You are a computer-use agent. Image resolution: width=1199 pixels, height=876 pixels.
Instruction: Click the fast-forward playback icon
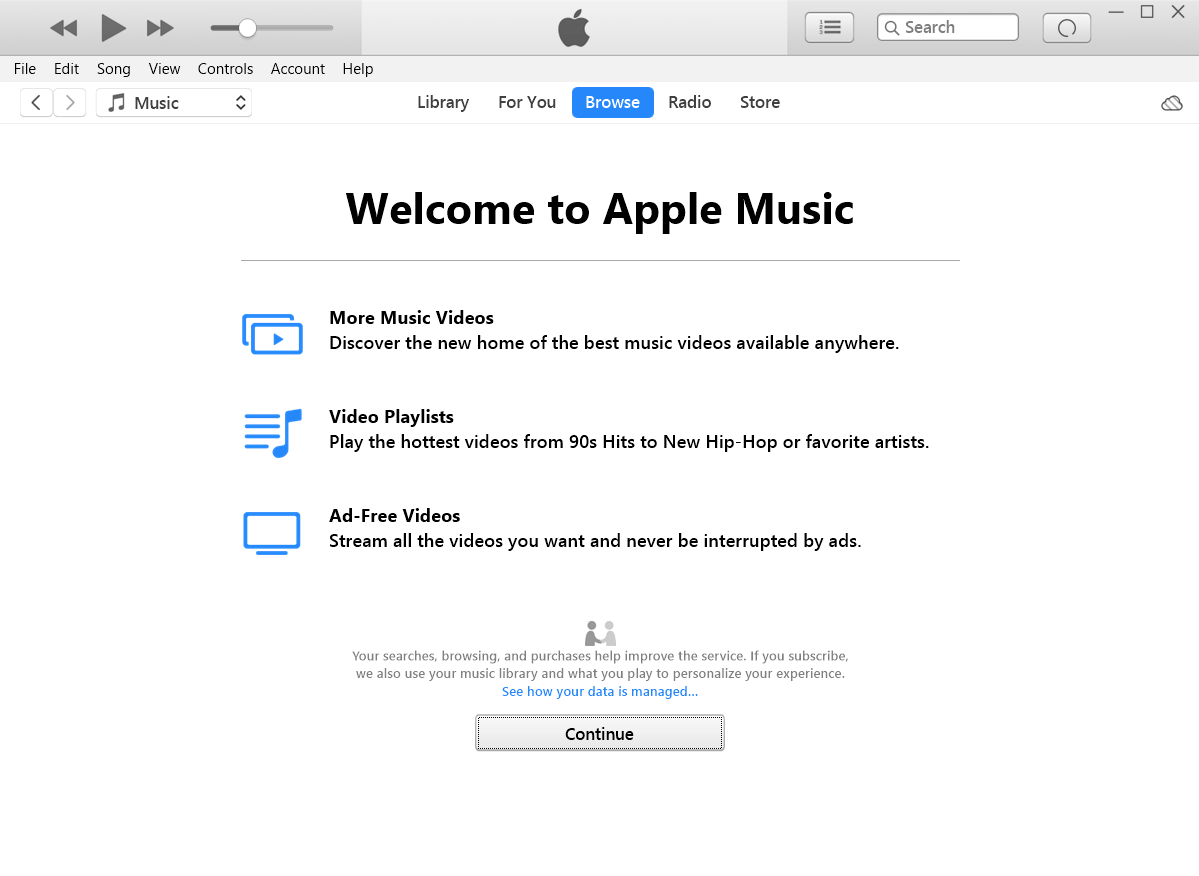coord(160,27)
